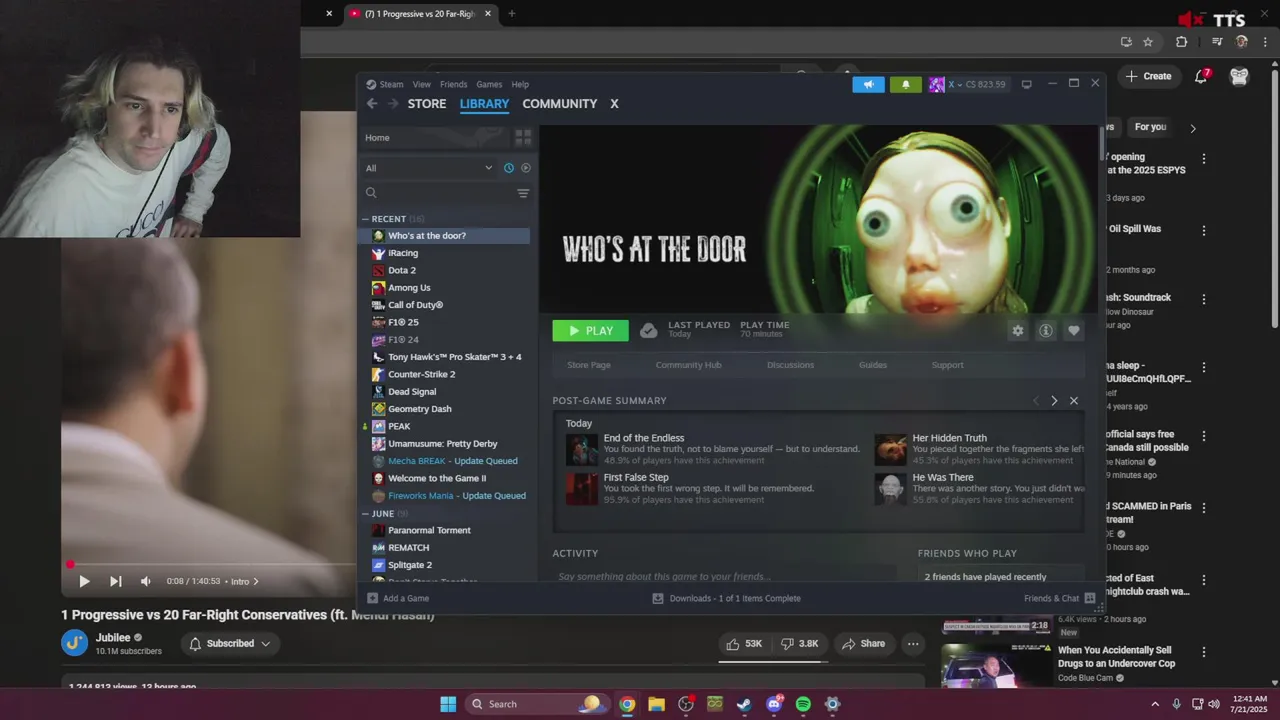Open game settings gear for Who's at the Door

tap(1018, 331)
